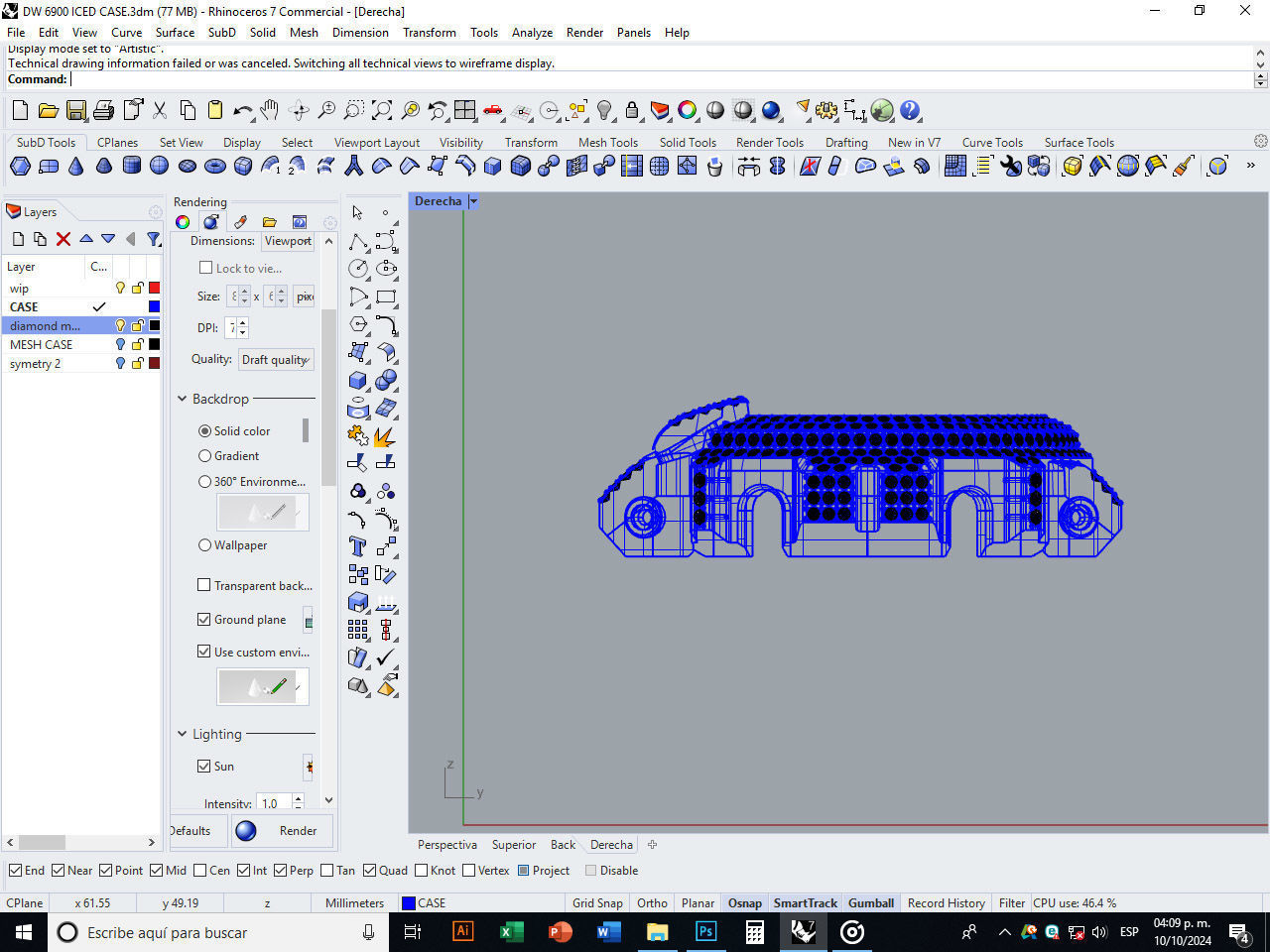
Task: Collapse the Lighting section
Action: 183,734
